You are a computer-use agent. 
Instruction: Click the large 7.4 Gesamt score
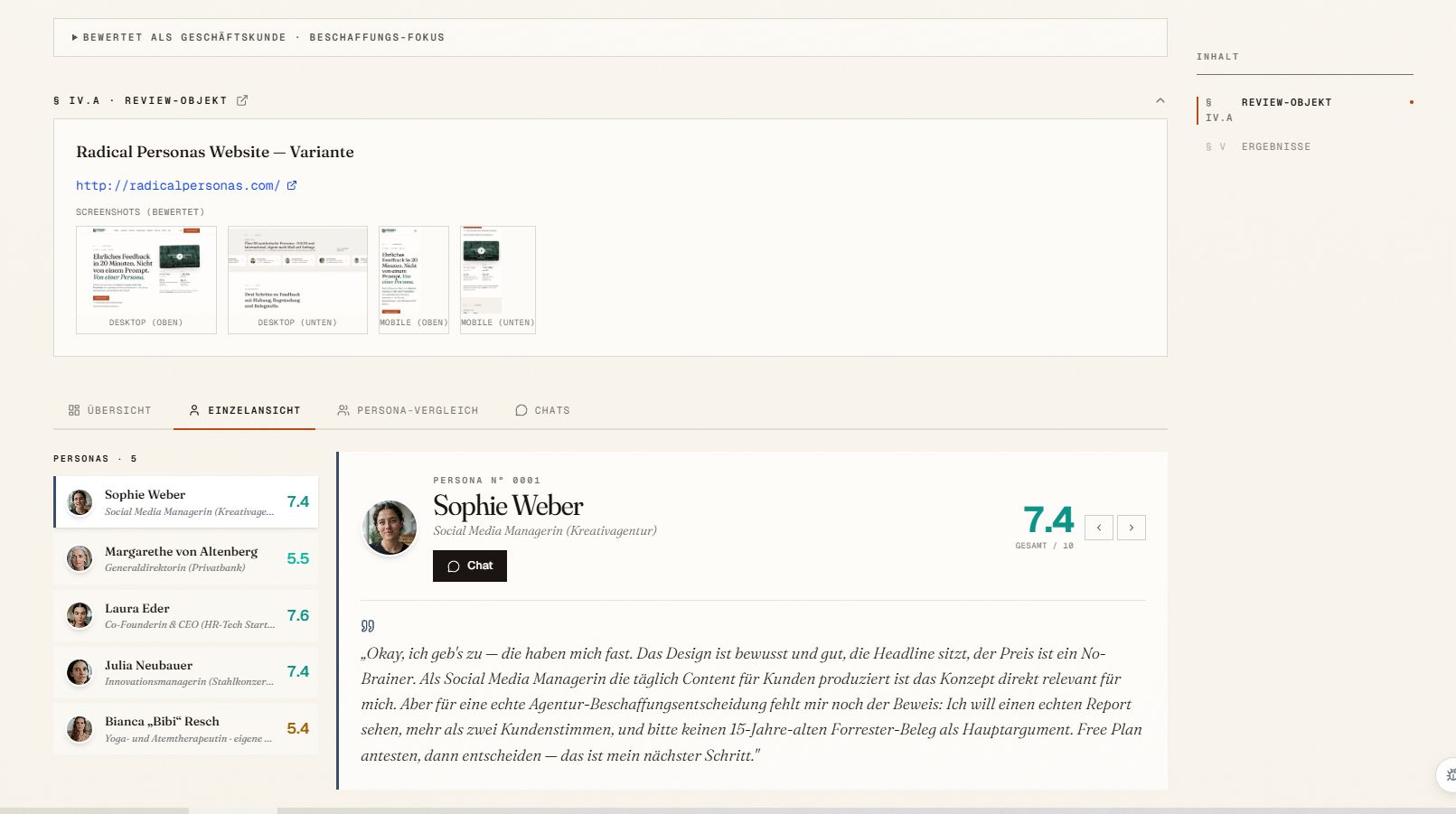coord(1048,520)
